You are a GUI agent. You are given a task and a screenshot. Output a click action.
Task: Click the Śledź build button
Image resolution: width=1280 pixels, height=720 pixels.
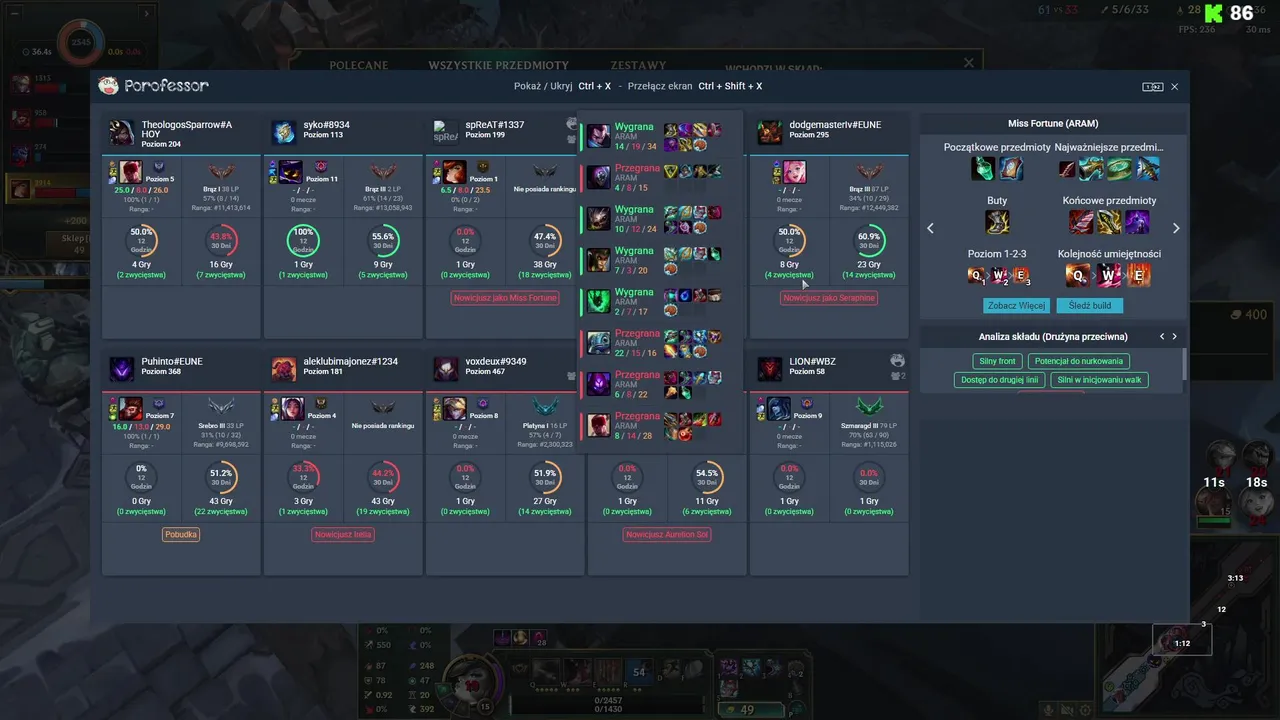(x=1090, y=305)
